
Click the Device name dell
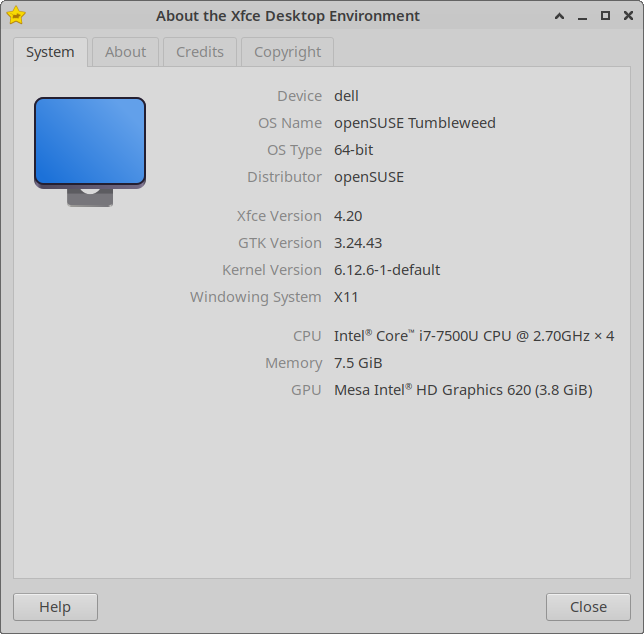(x=346, y=96)
